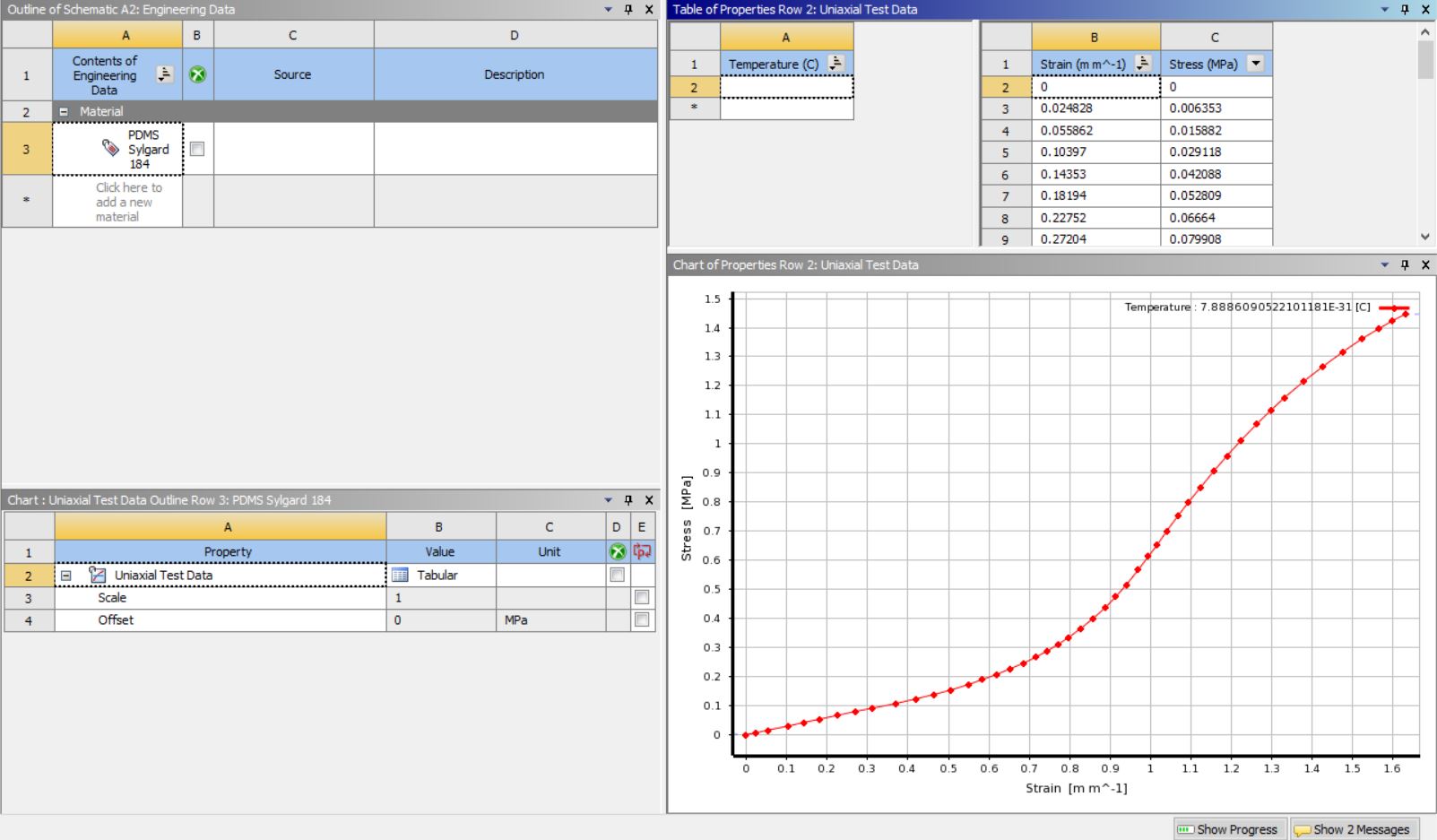The height and width of the screenshot is (840, 1437).
Task: Click the green X icon in properties column D header
Action: click(617, 551)
